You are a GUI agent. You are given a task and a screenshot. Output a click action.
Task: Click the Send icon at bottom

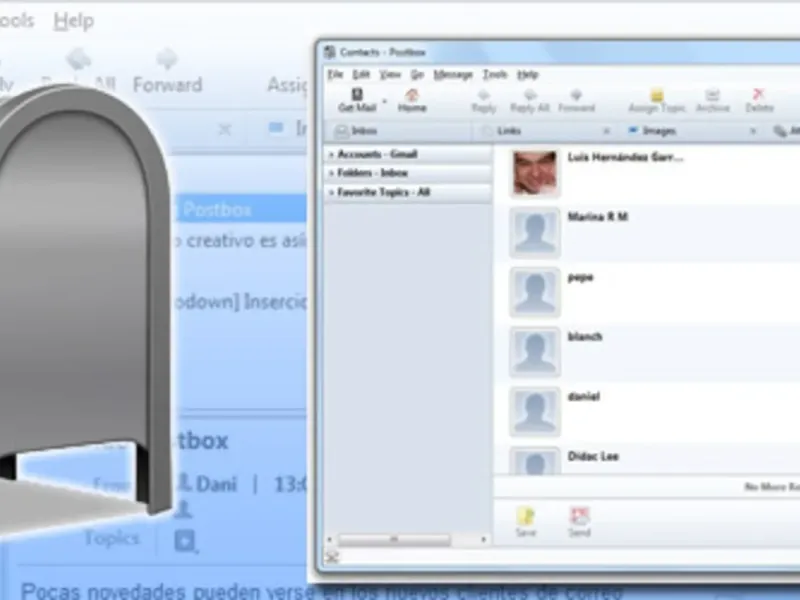(579, 522)
